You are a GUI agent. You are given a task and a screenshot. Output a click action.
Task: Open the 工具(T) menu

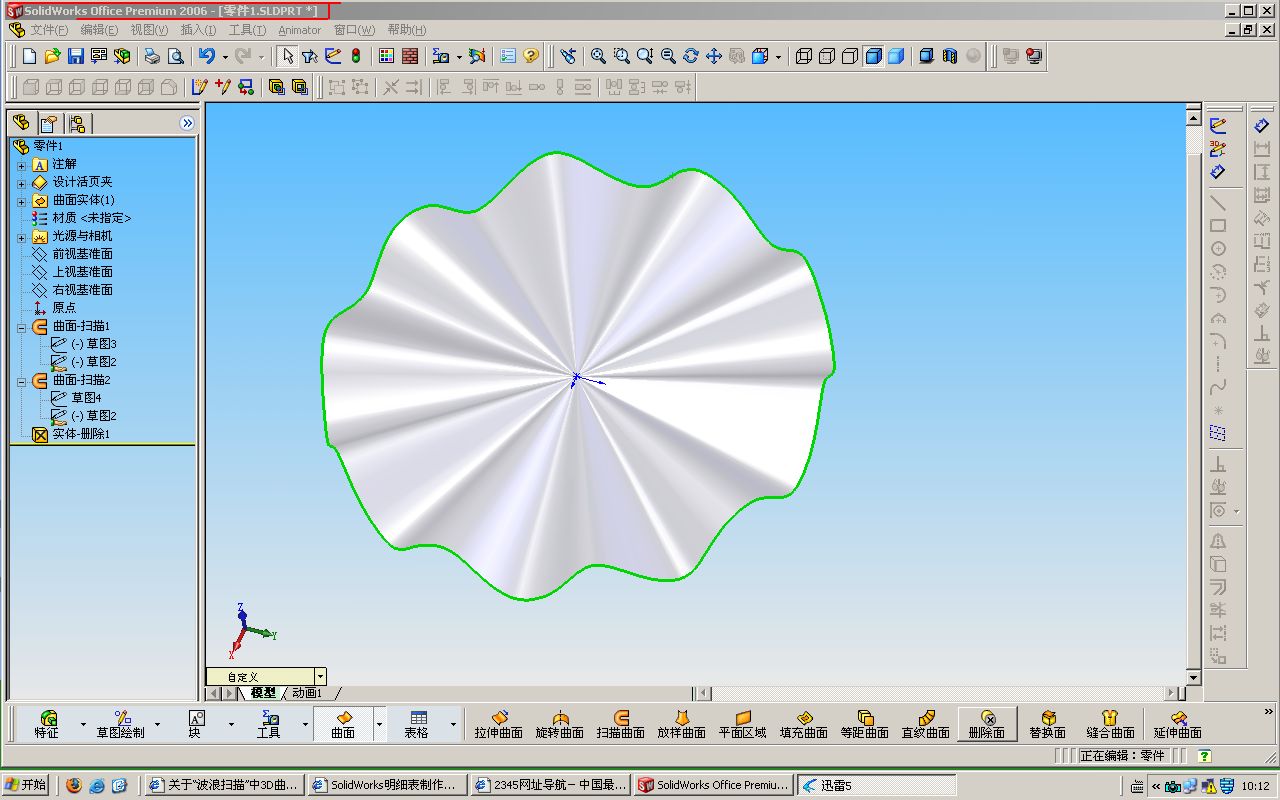(247, 30)
